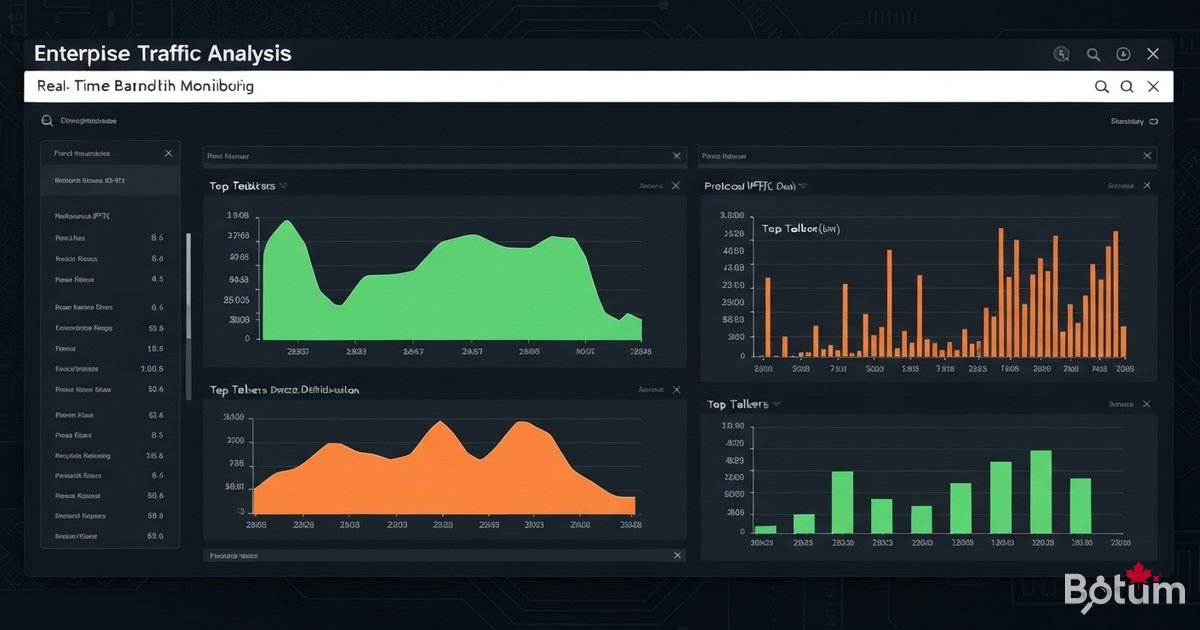Click the search icon atop the left sidebar
Screen dimensions: 1200x630
click(x=46, y=119)
